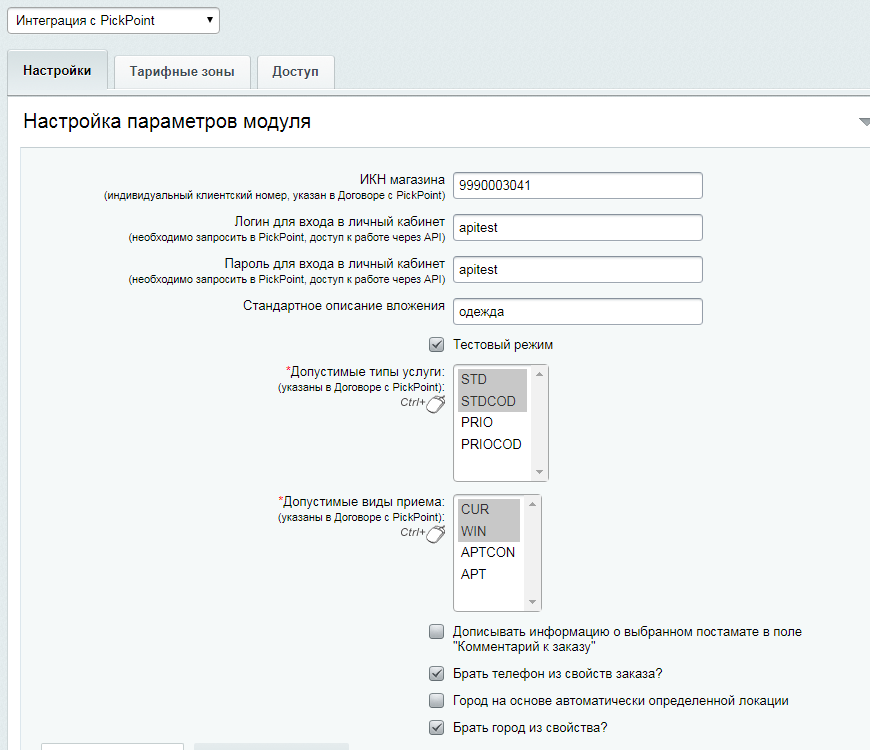Click the Тестовый режим label text
Viewport: 870px width, 750px height.
click(503, 344)
